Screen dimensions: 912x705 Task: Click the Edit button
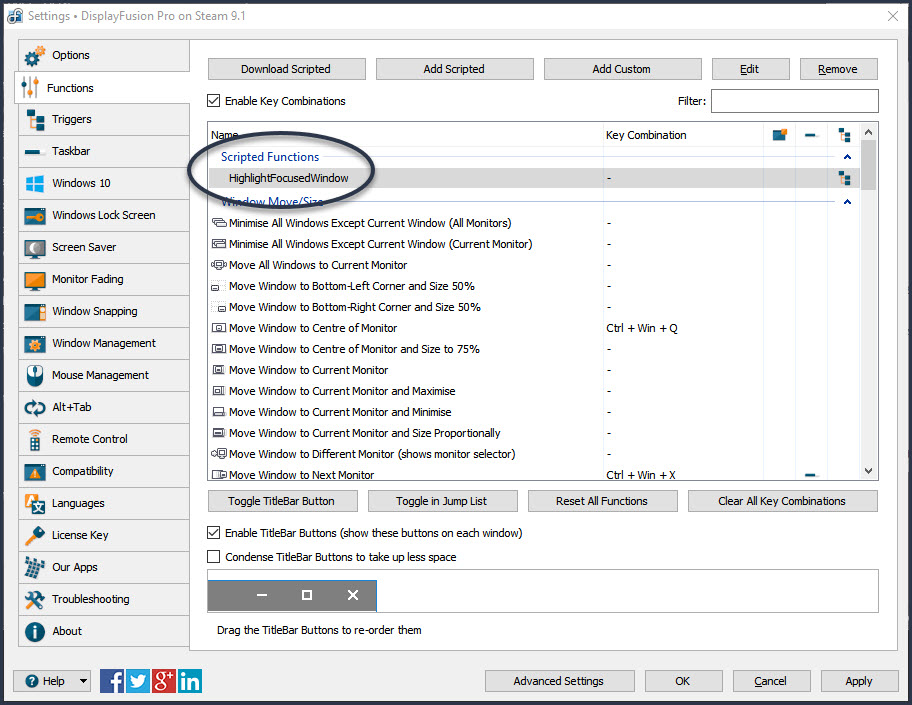751,69
